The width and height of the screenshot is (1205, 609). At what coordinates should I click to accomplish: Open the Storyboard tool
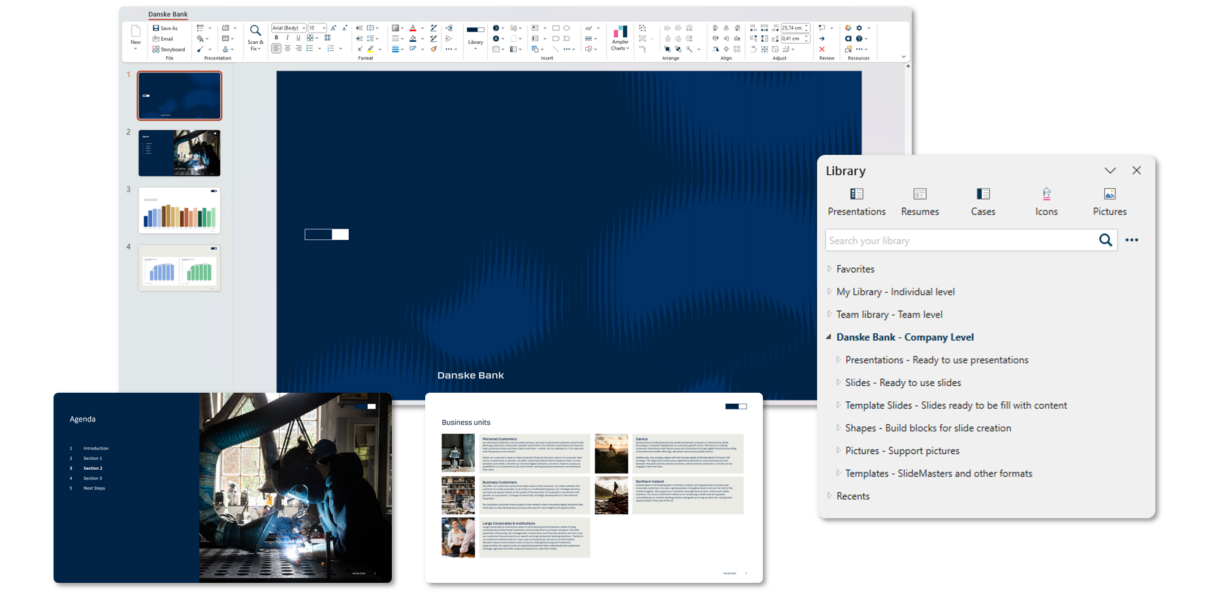167,49
